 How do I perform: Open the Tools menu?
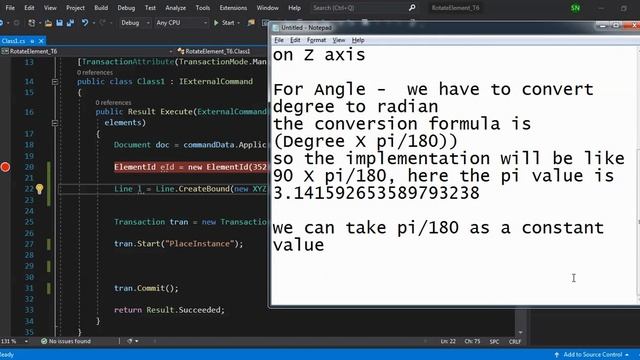202,8
